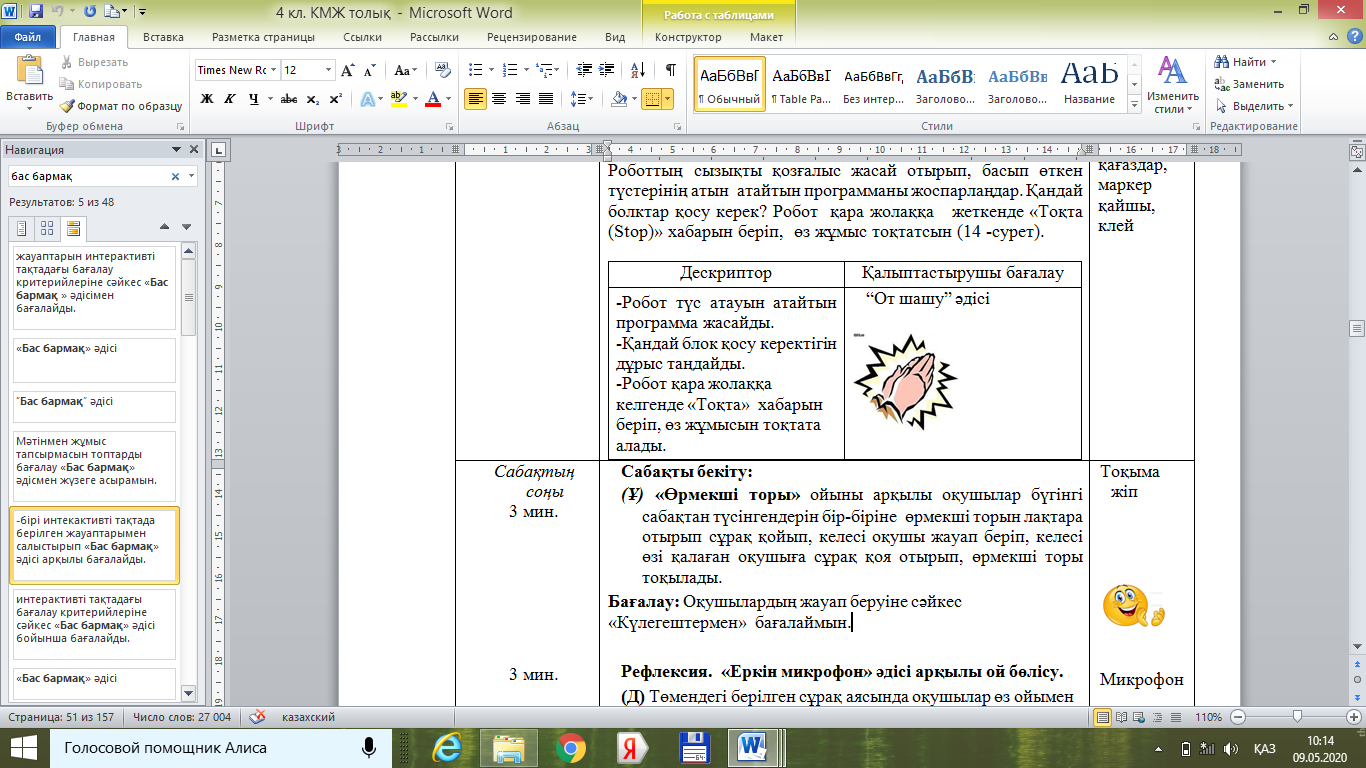This screenshot has width=1366, height=768.
Task: Expand the Вставить paste options arrow
Action: click(29, 109)
